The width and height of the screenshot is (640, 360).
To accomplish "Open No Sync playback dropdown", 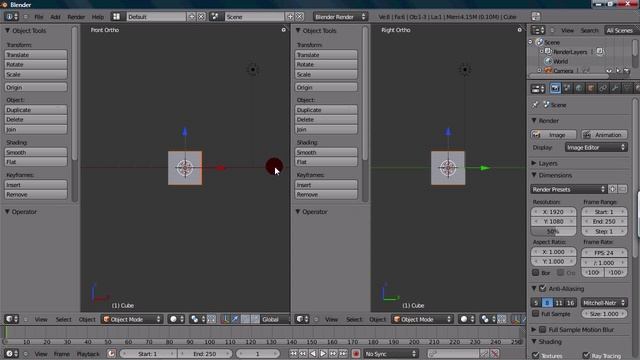I will click(x=391, y=353).
